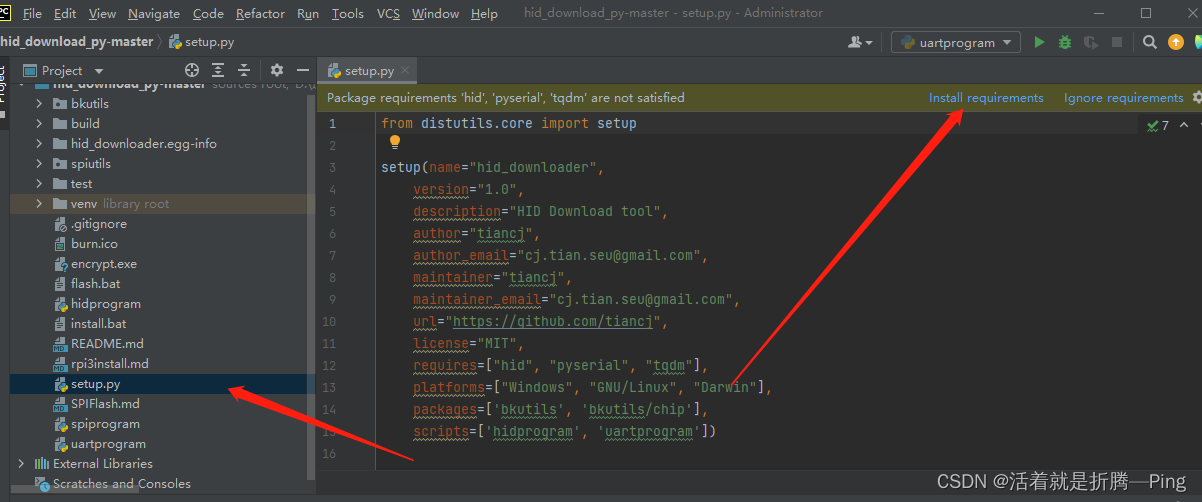This screenshot has height=502, width=1202.
Task: Expand all in Project panel
Action: pyautogui.click(x=218, y=70)
